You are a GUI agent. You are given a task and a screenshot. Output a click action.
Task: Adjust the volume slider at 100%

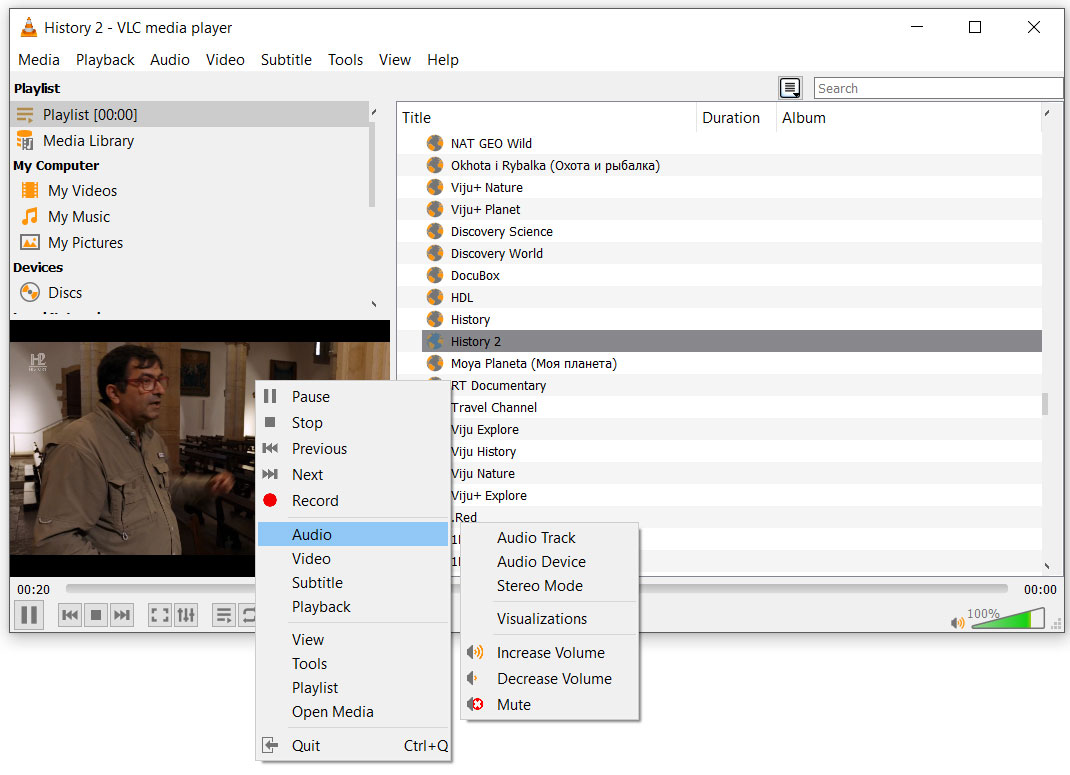(x=1008, y=619)
